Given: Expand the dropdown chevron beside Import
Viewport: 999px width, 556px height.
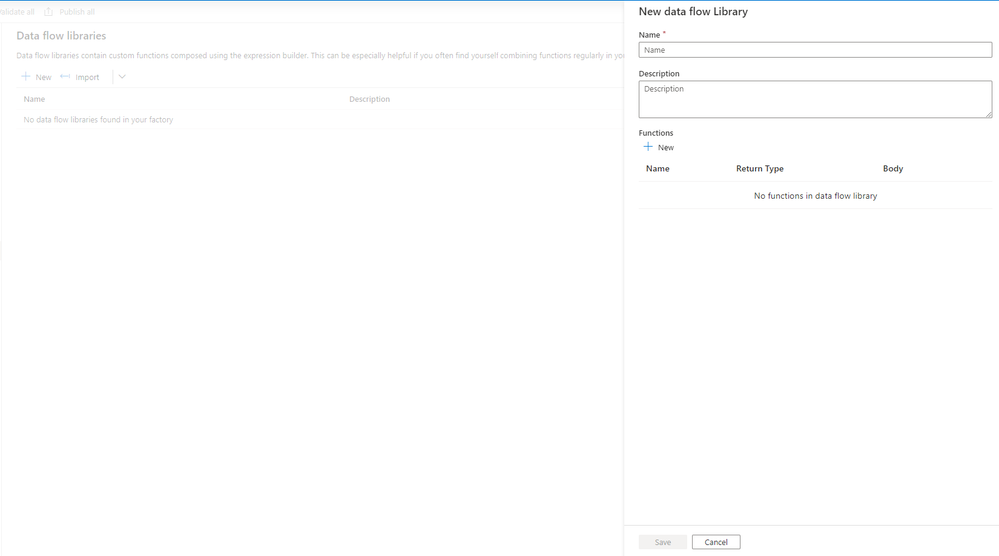Looking at the screenshot, I should point(122,76).
